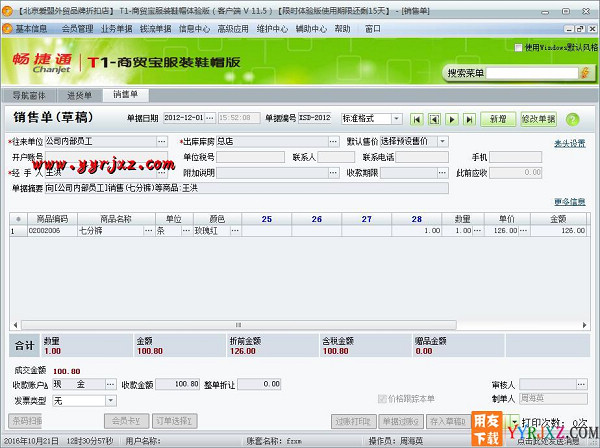Screen dimensions: 600x448
Task: Open the 帮助 menu
Action: [342, 29]
